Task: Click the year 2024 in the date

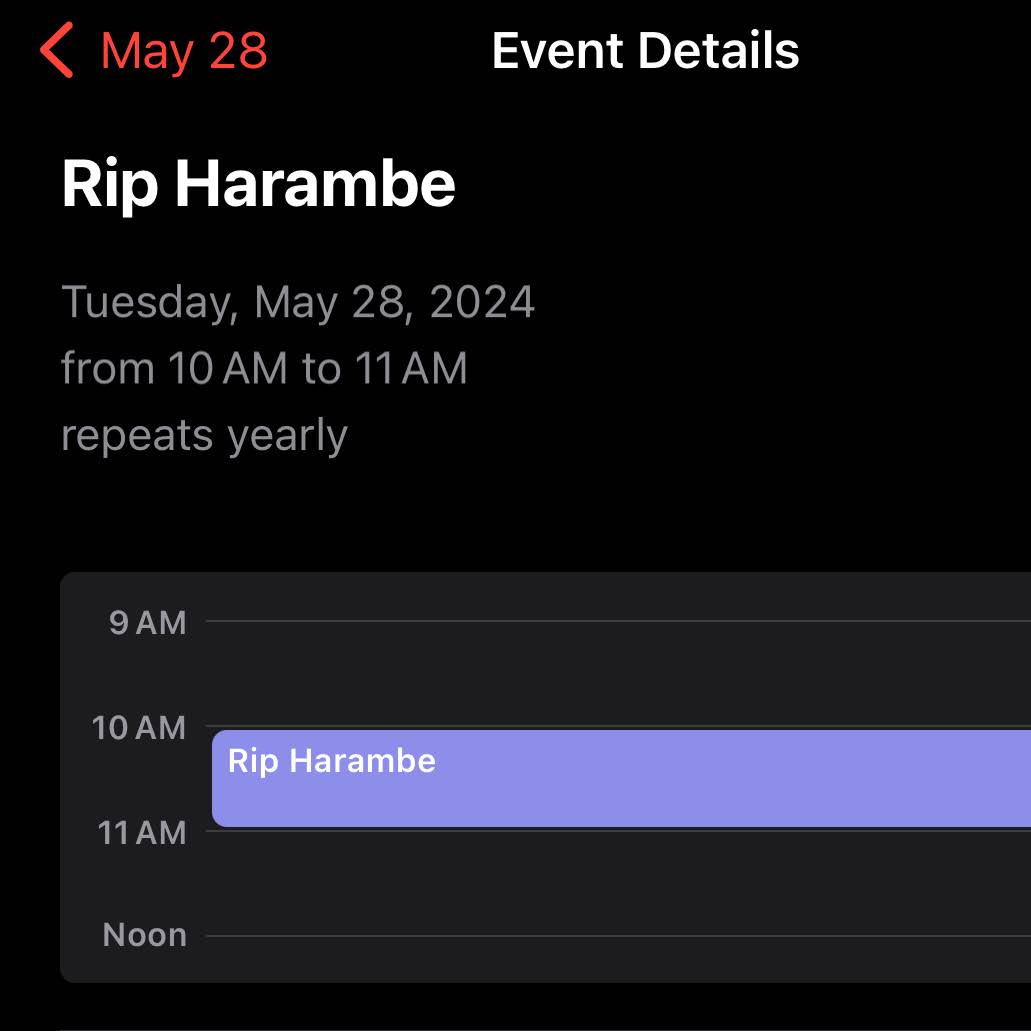Action: [x=482, y=302]
